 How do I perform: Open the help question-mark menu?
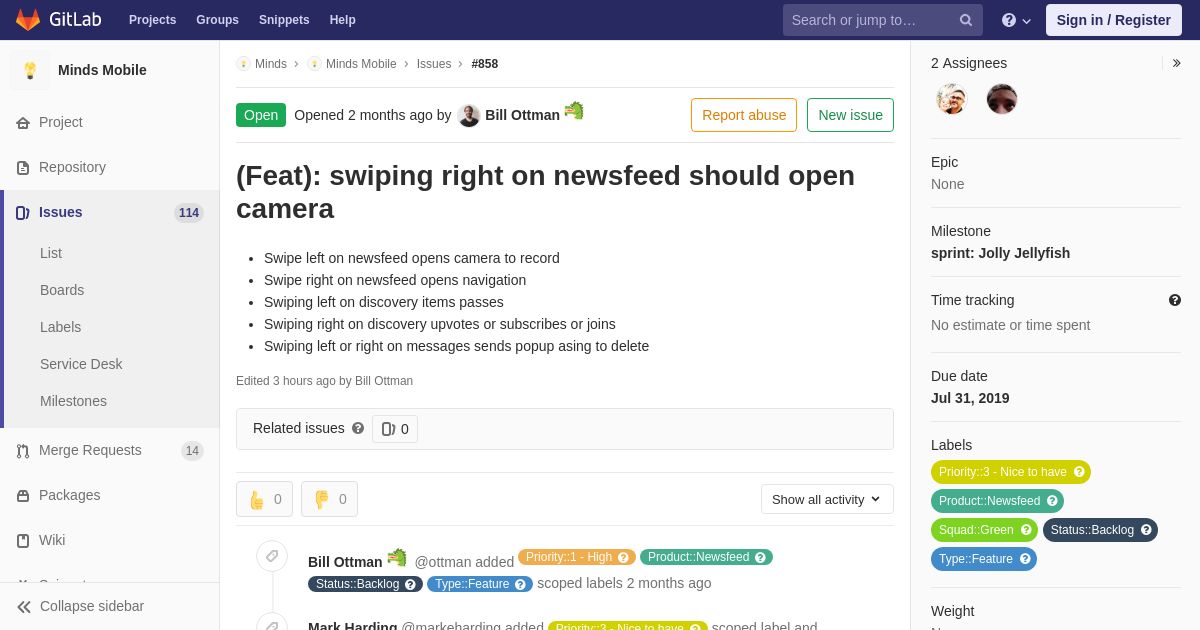[1016, 20]
